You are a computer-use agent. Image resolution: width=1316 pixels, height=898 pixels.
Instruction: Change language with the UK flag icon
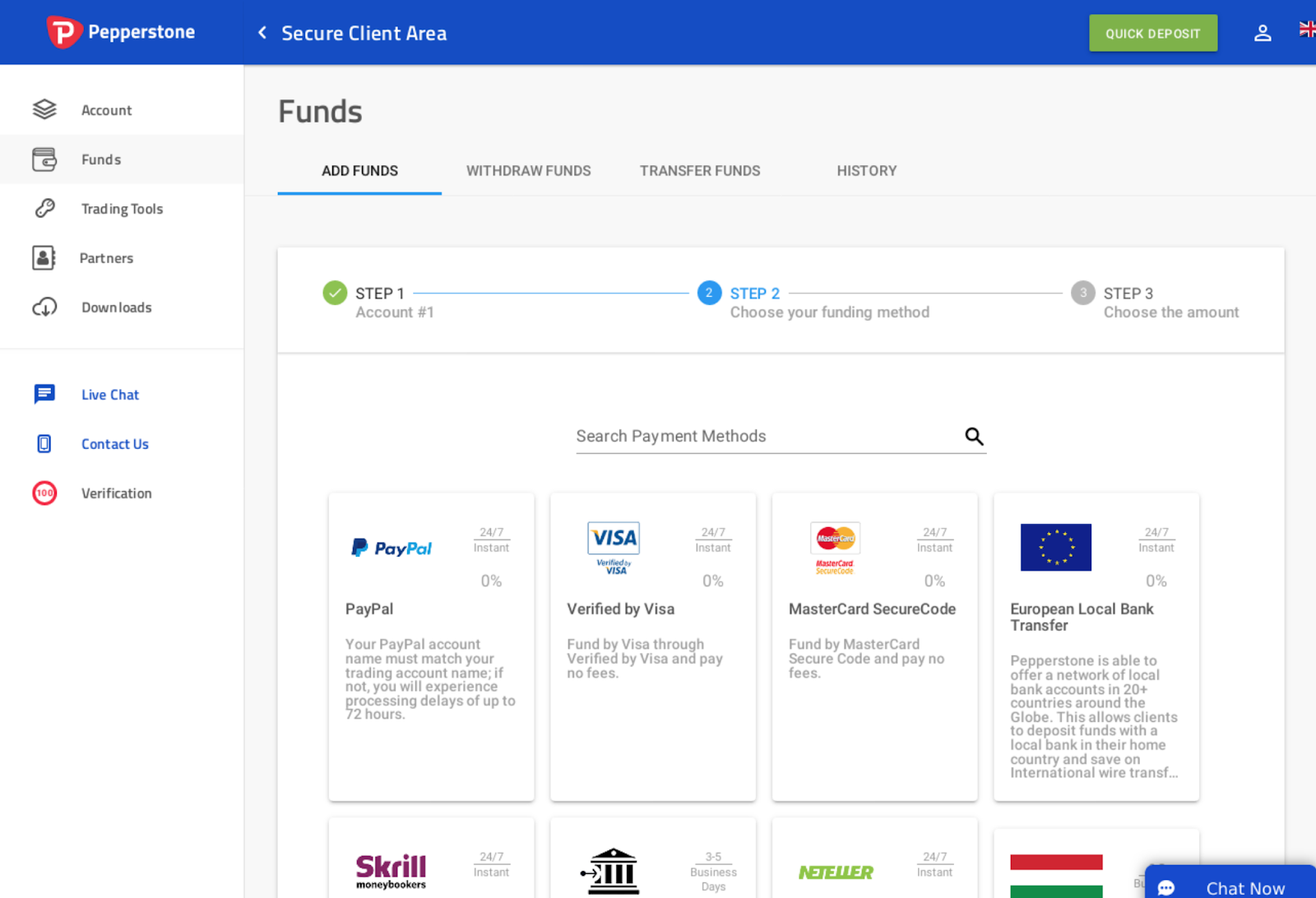click(x=1307, y=29)
